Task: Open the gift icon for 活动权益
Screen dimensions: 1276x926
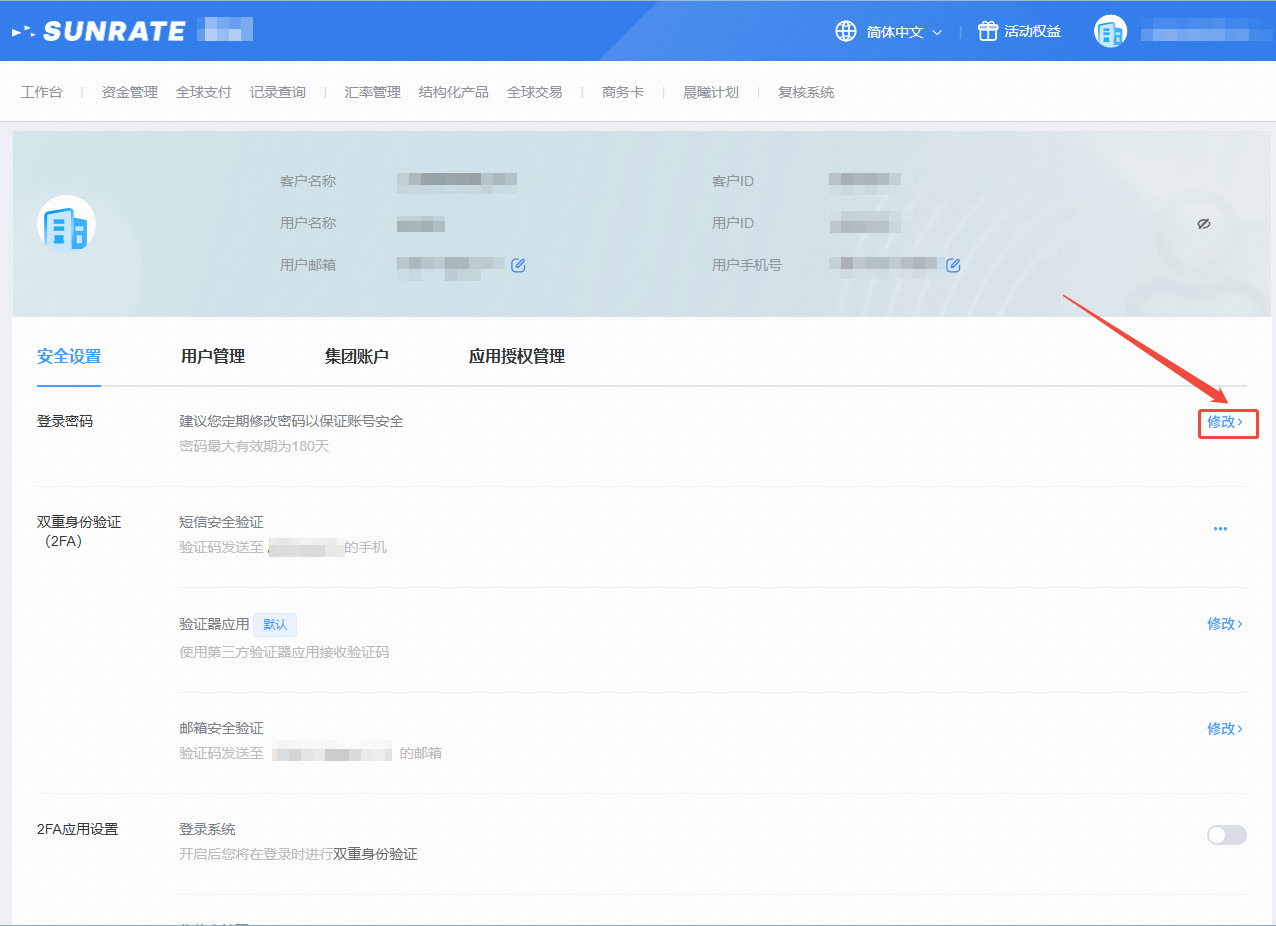Action: click(x=988, y=31)
